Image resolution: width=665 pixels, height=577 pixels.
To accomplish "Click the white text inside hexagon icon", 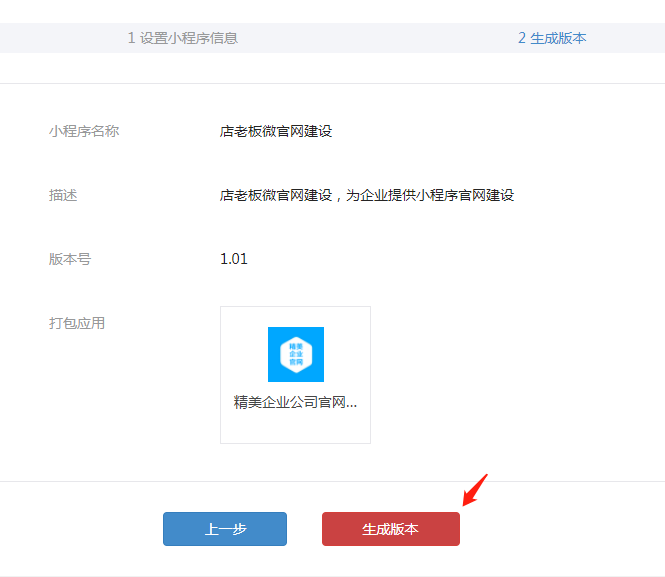I will point(295,354).
